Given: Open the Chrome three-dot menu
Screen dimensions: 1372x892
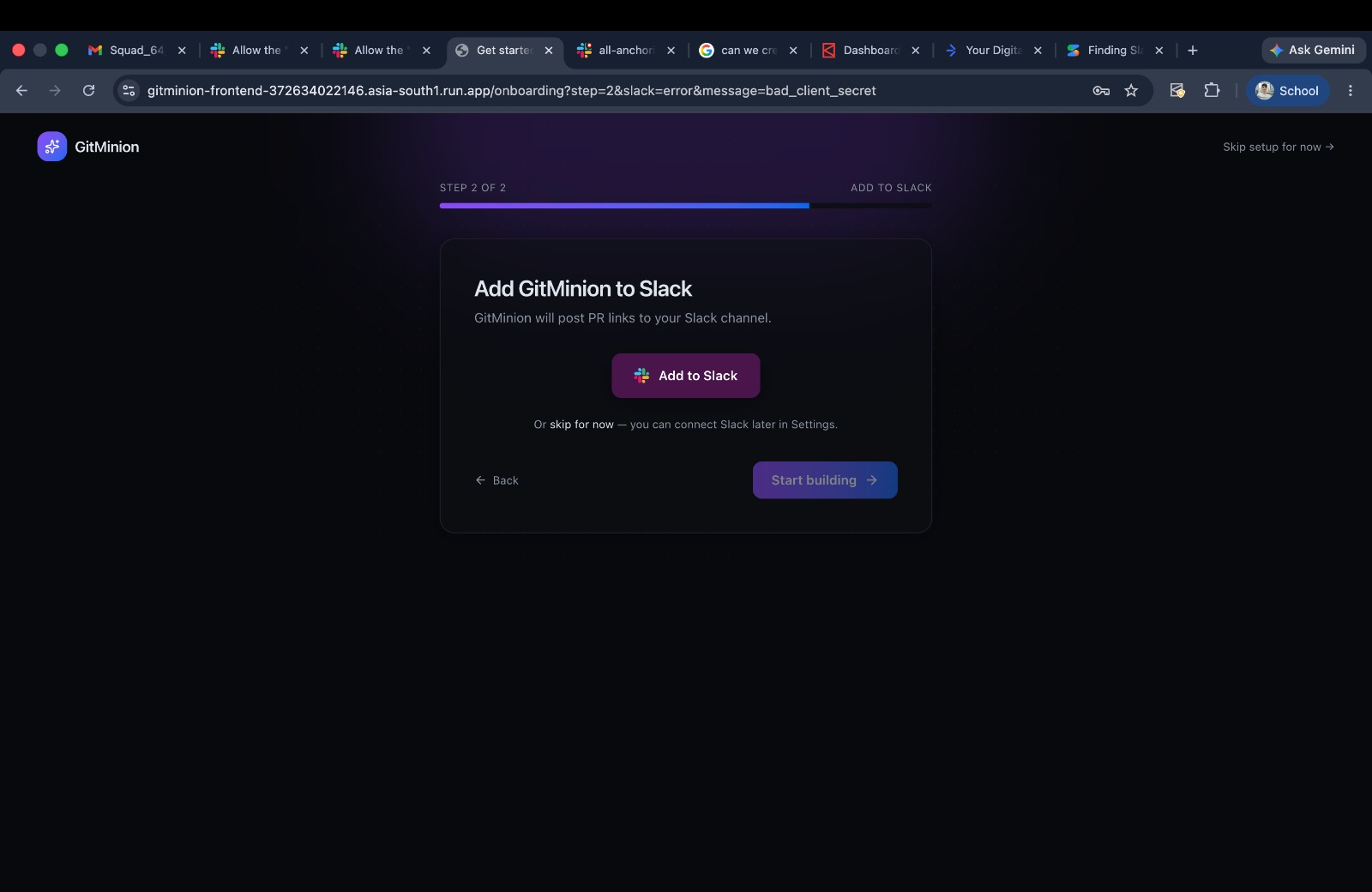Looking at the screenshot, I should pyautogui.click(x=1351, y=90).
